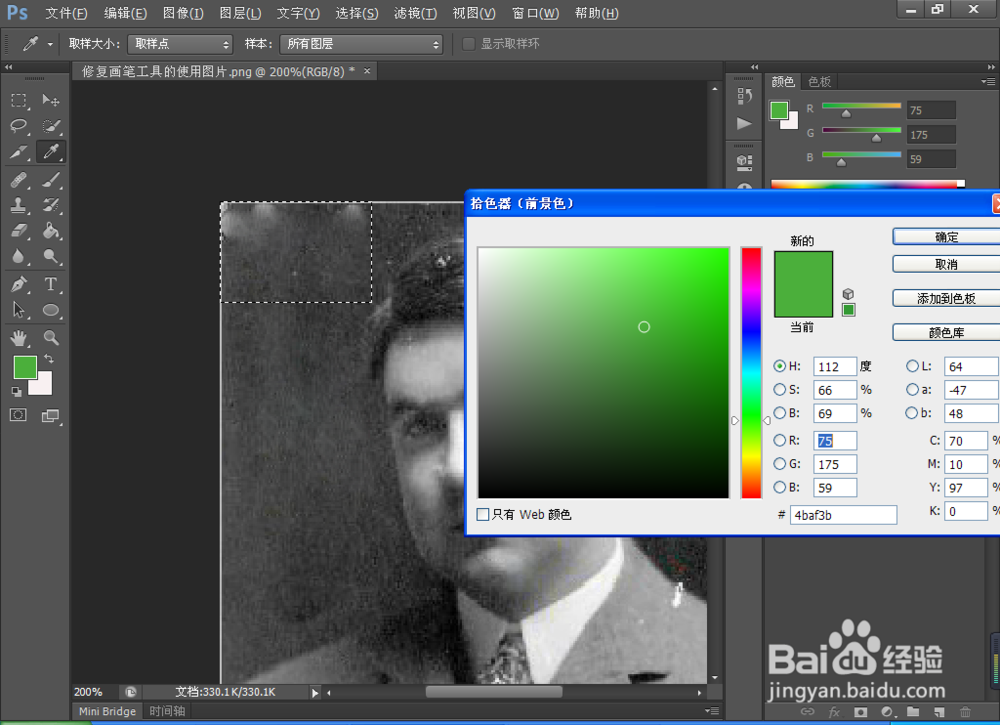Open the Sample Size dropdown

pyautogui.click(x=180, y=44)
